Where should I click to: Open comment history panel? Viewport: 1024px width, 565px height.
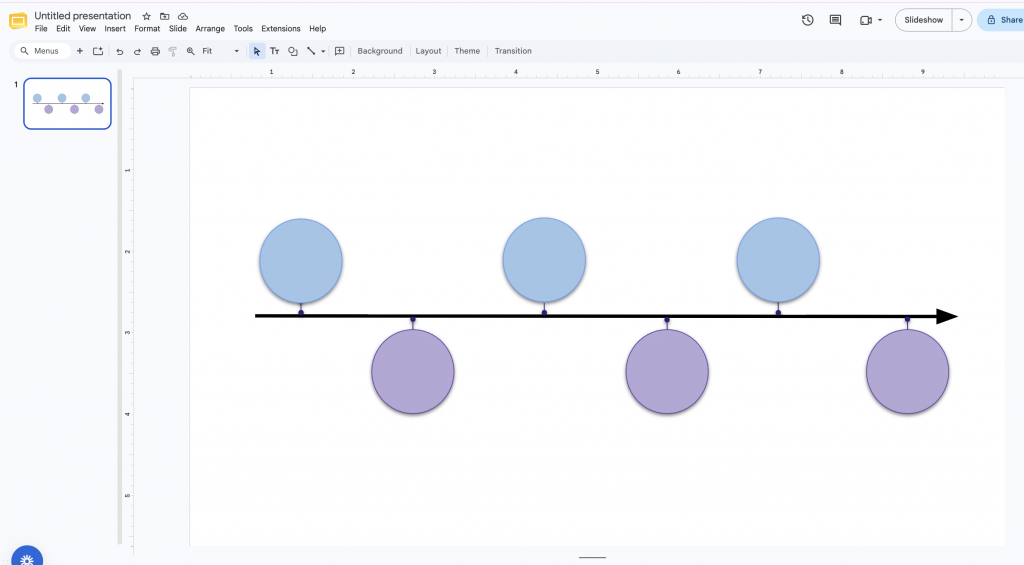pos(835,20)
